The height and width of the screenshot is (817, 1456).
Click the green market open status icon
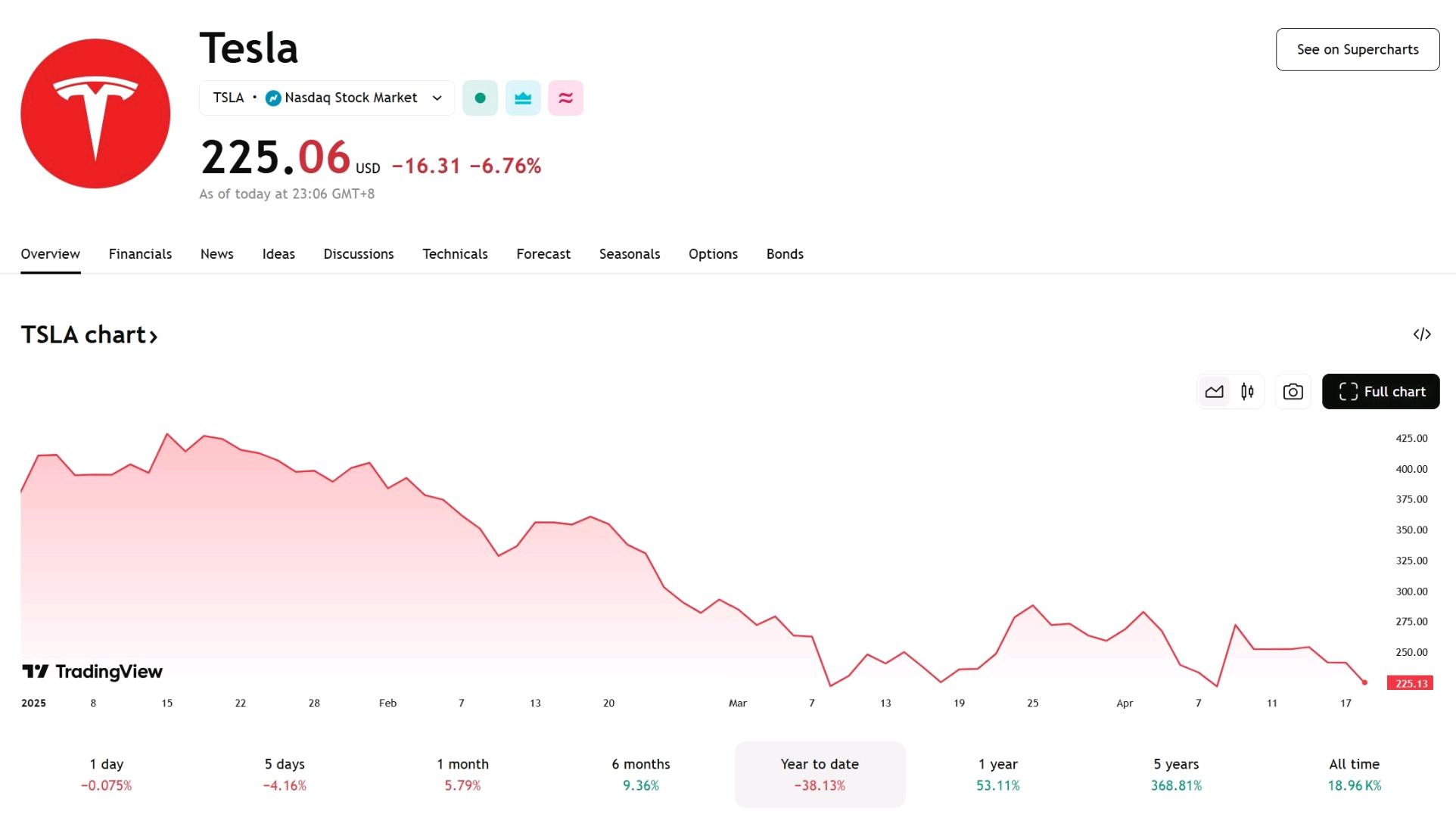tap(480, 98)
